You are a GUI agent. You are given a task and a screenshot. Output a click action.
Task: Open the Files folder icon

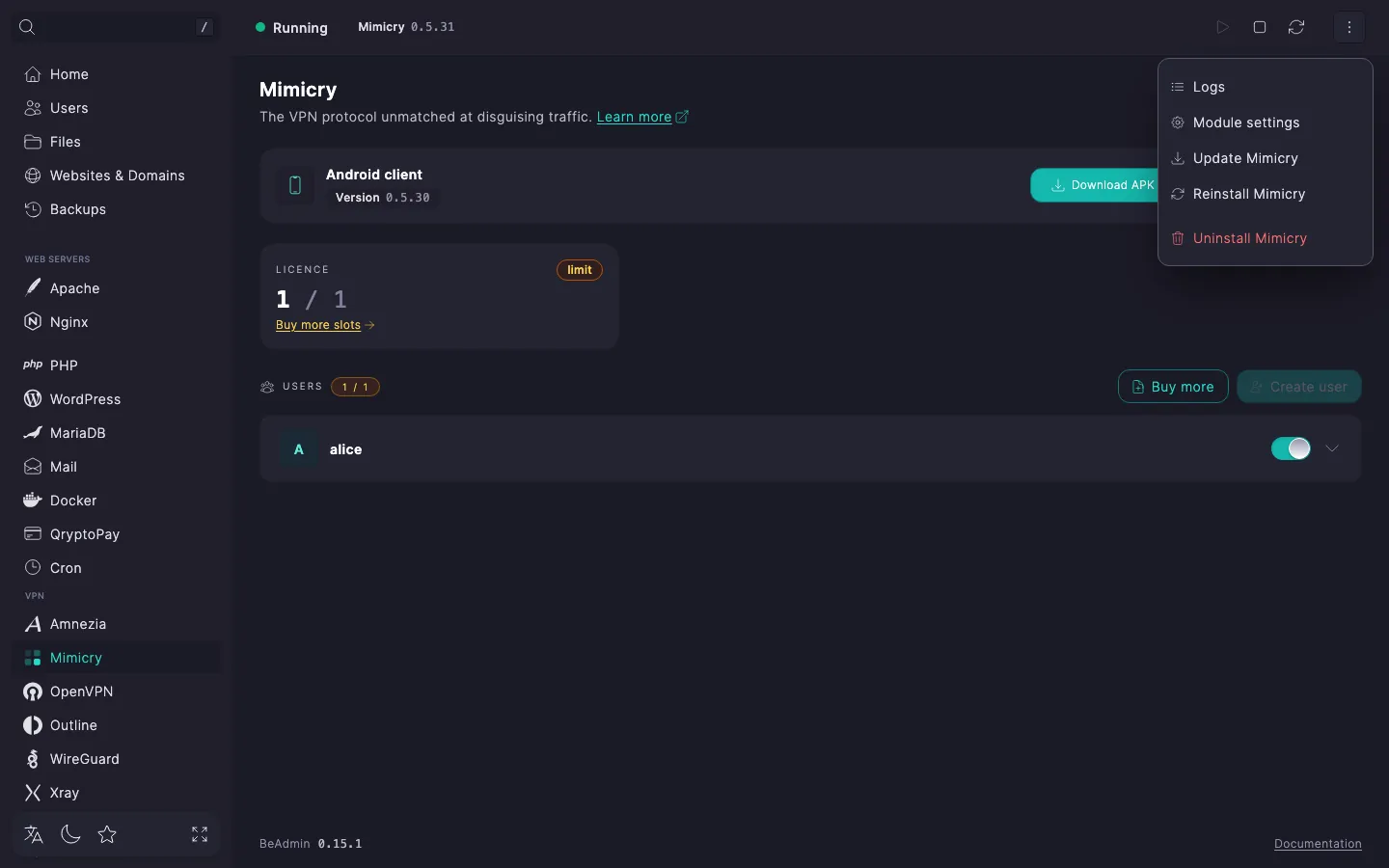[x=33, y=142]
